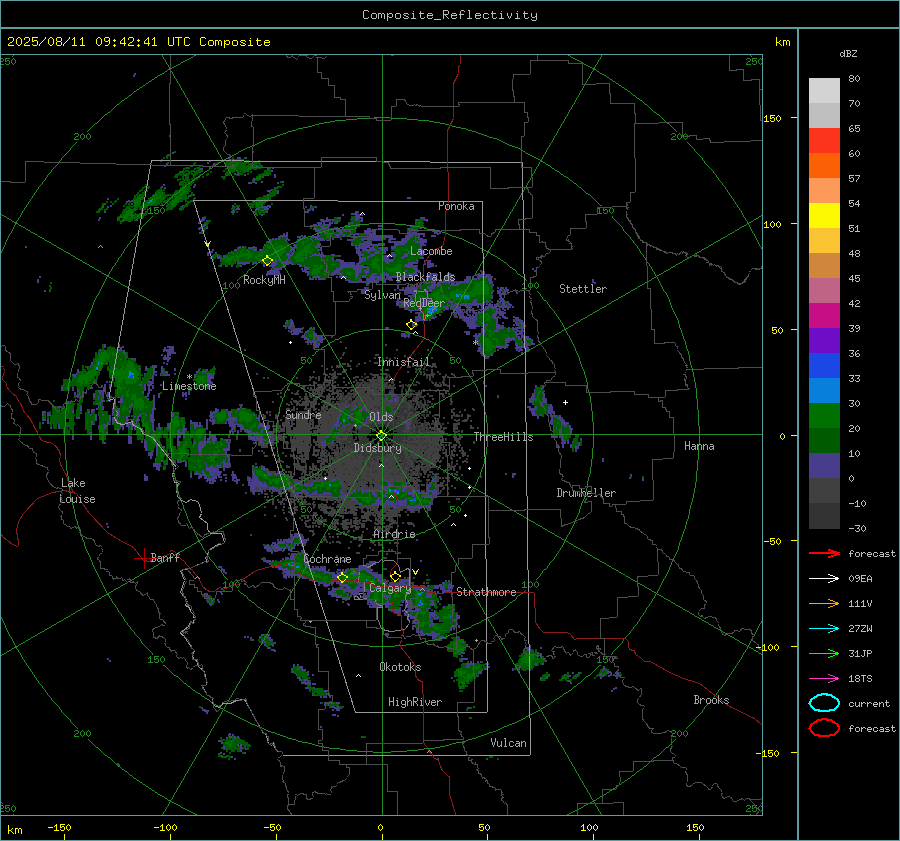Screen dimensions: 900x841
Task: Click the red cross marker at Banff
Action: tap(142, 558)
